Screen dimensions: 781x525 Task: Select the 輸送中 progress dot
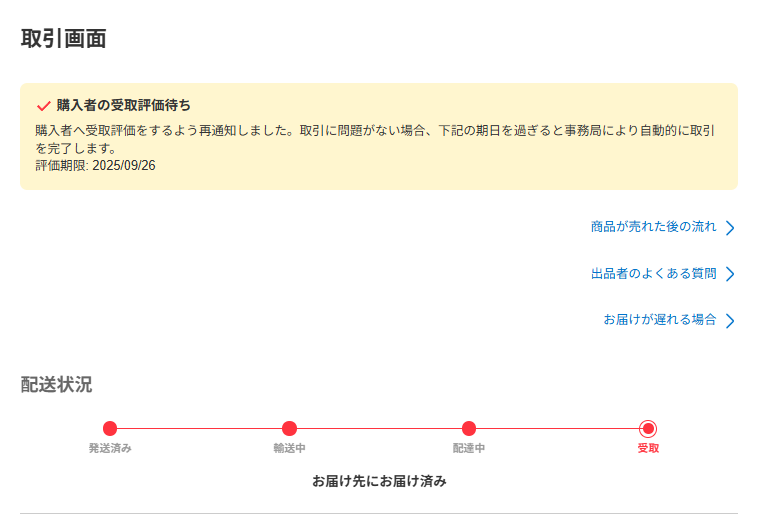point(289,428)
